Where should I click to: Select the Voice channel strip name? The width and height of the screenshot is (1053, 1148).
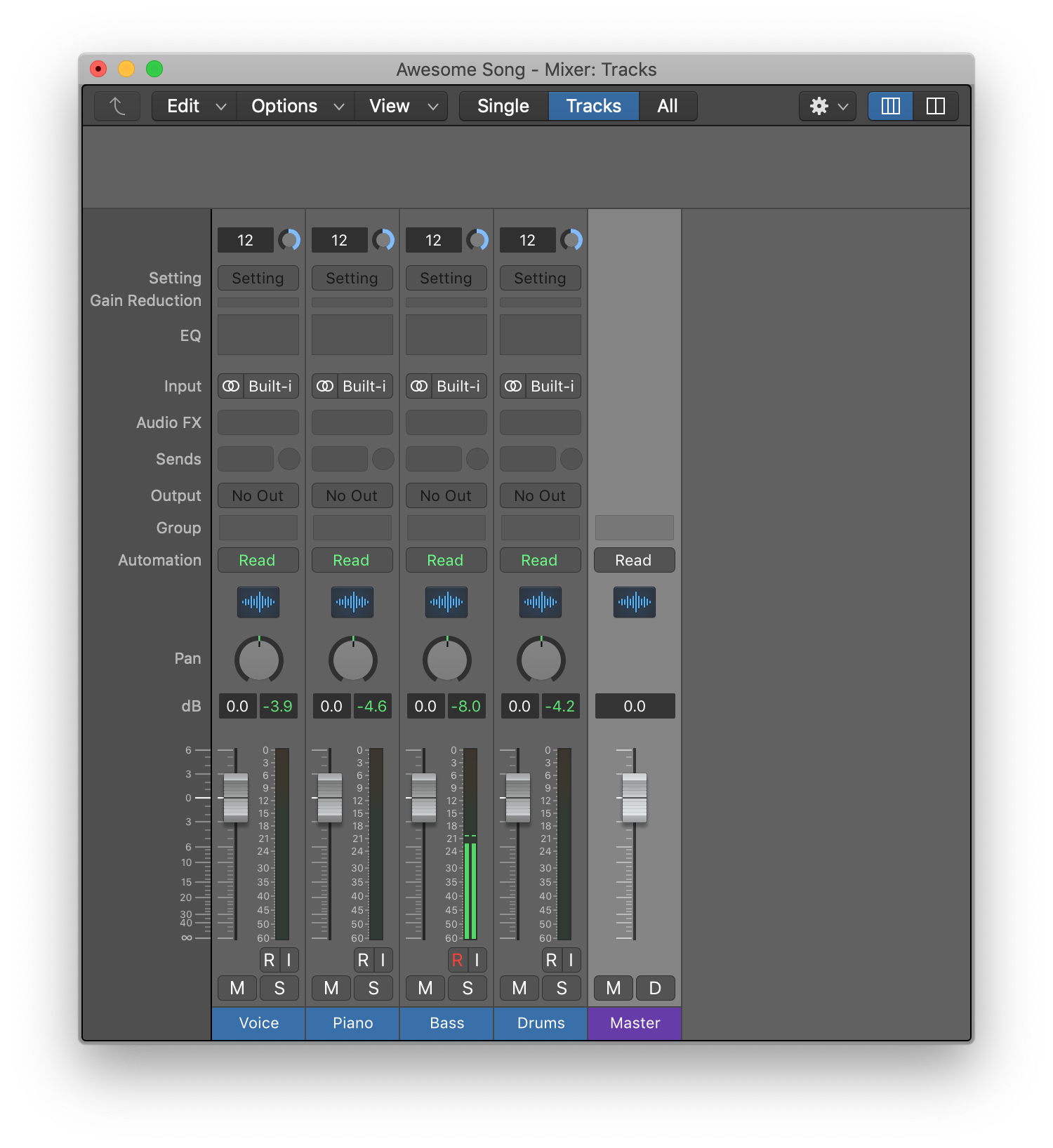point(258,1023)
